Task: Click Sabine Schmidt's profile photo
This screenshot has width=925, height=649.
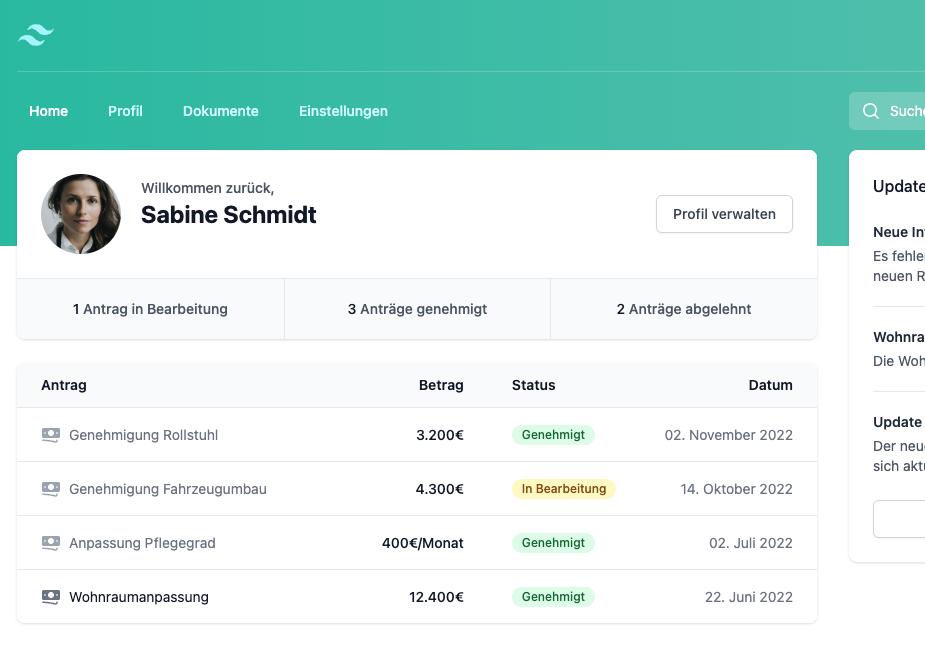Action: coord(81,214)
